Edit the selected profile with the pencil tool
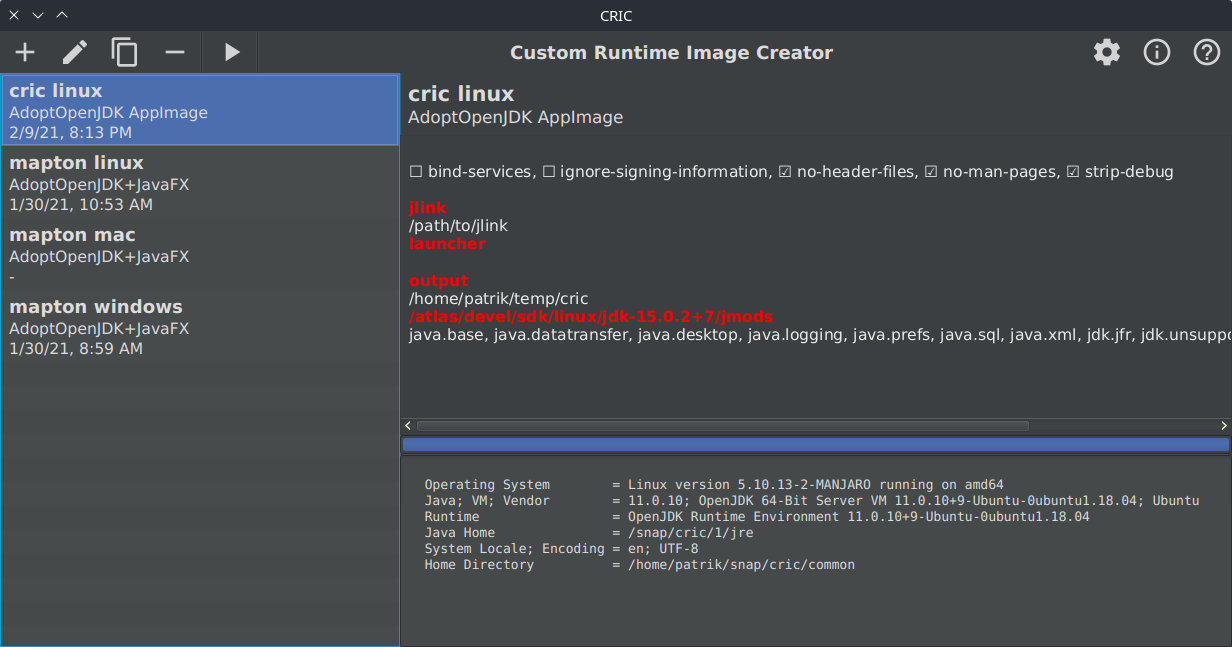1232x647 pixels. (74, 52)
